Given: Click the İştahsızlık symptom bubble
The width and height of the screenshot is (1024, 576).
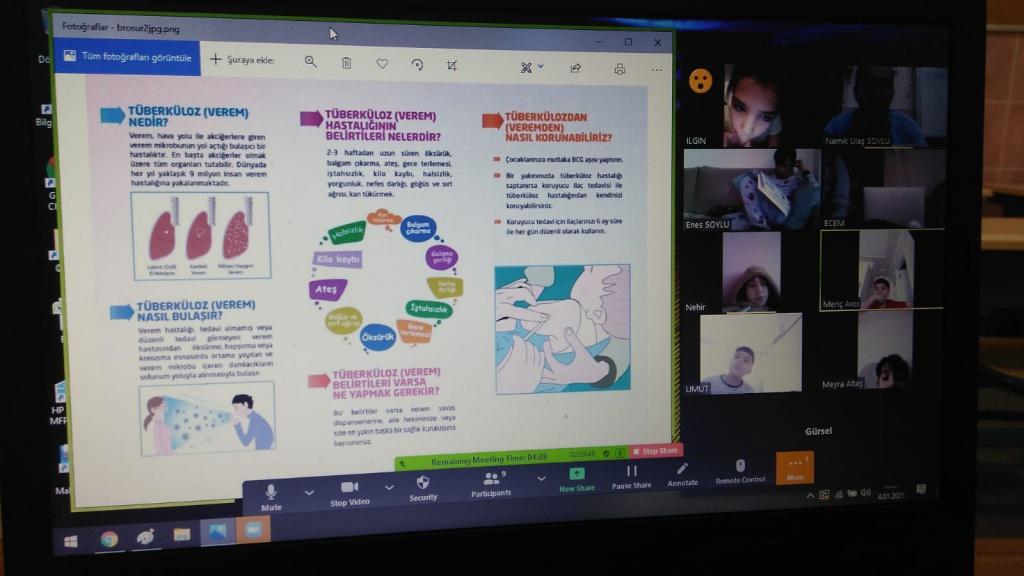Looking at the screenshot, I should pyautogui.click(x=428, y=308).
